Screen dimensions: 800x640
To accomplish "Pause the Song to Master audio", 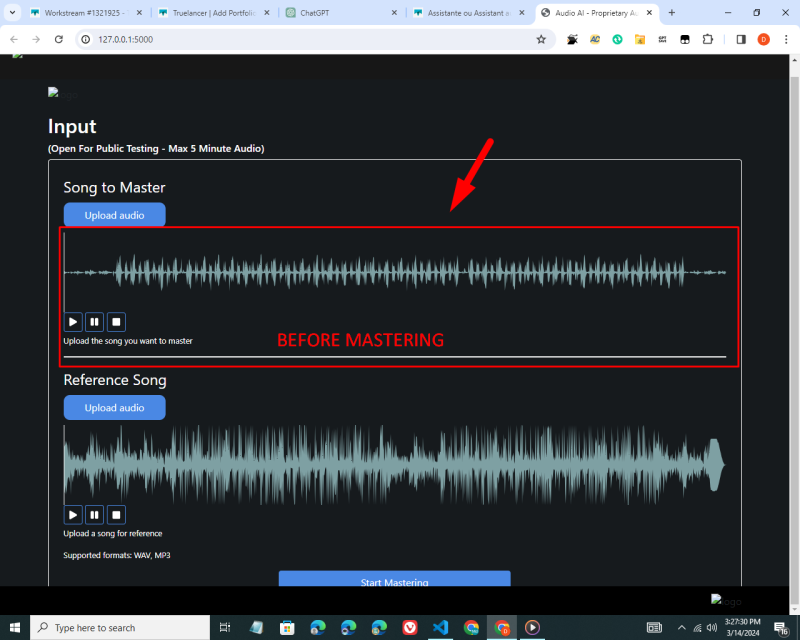I will [x=94, y=322].
